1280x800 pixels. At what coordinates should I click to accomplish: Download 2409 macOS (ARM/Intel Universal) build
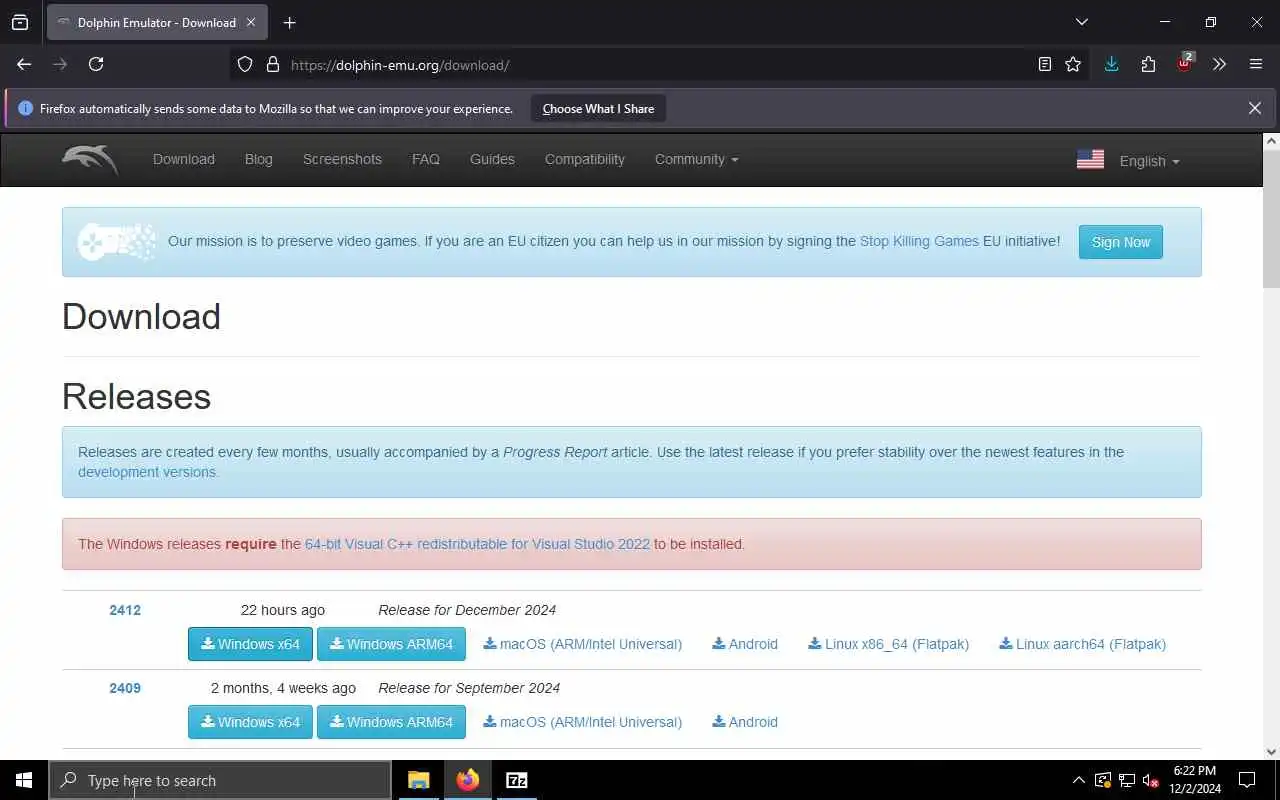click(x=583, y=722)
